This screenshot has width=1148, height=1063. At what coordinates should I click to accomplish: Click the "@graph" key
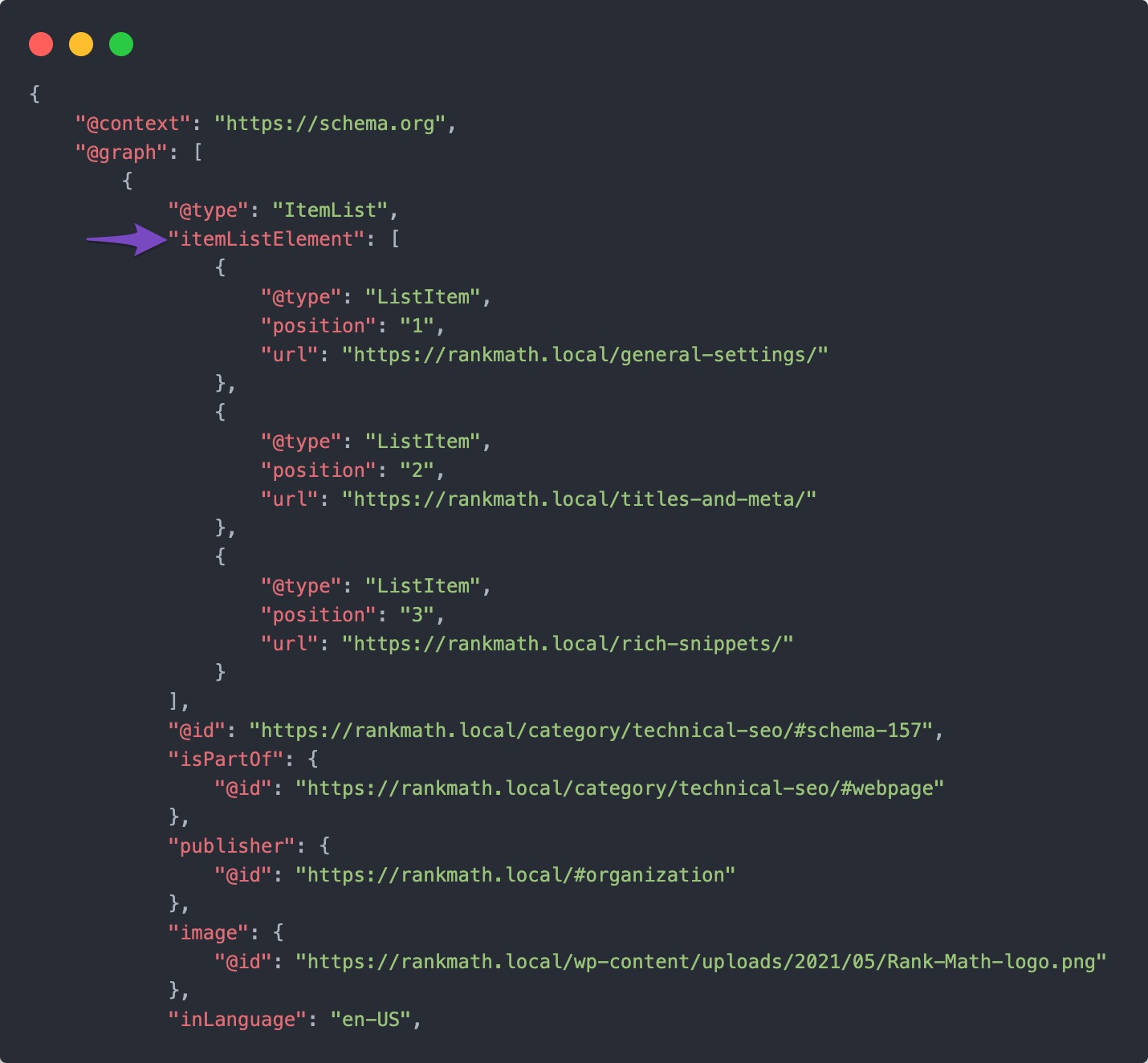pyautogui.click(x=121, y=153)
